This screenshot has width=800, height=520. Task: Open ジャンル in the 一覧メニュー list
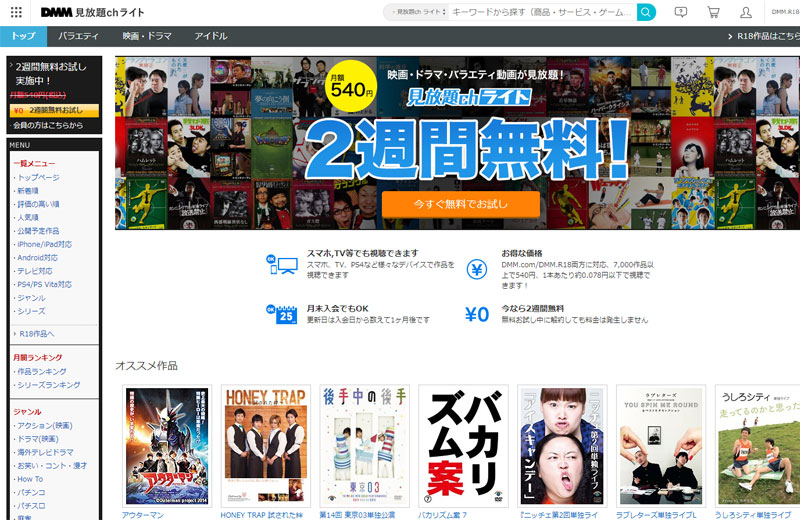click(x=32, y=298)
